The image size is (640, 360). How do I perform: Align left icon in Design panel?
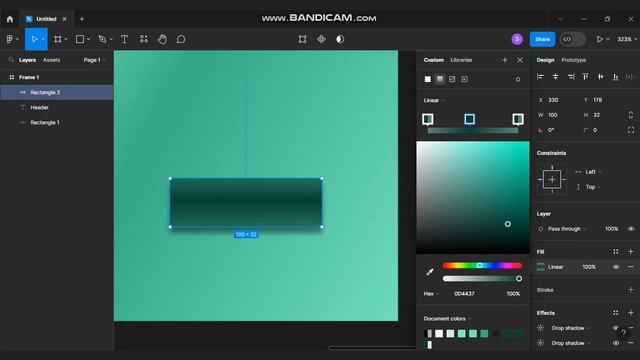[x=540, y=77]
